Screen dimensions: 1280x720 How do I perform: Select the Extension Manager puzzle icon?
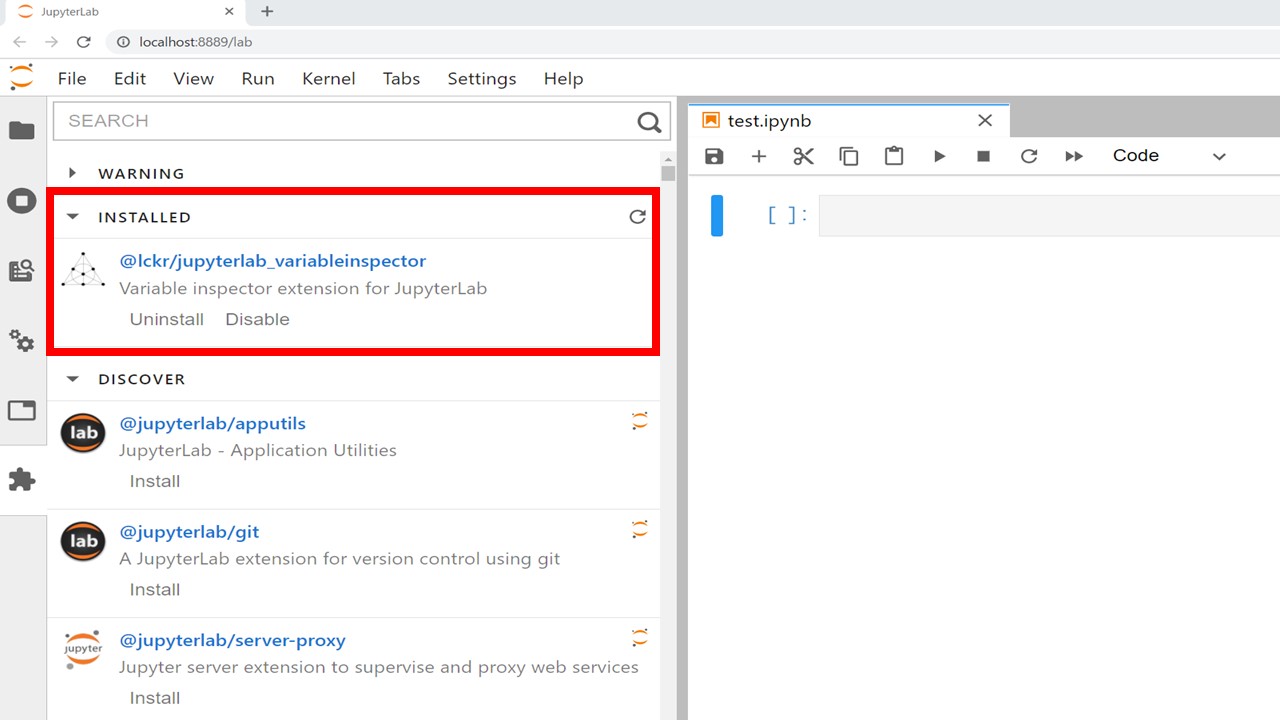pos(22,480)
